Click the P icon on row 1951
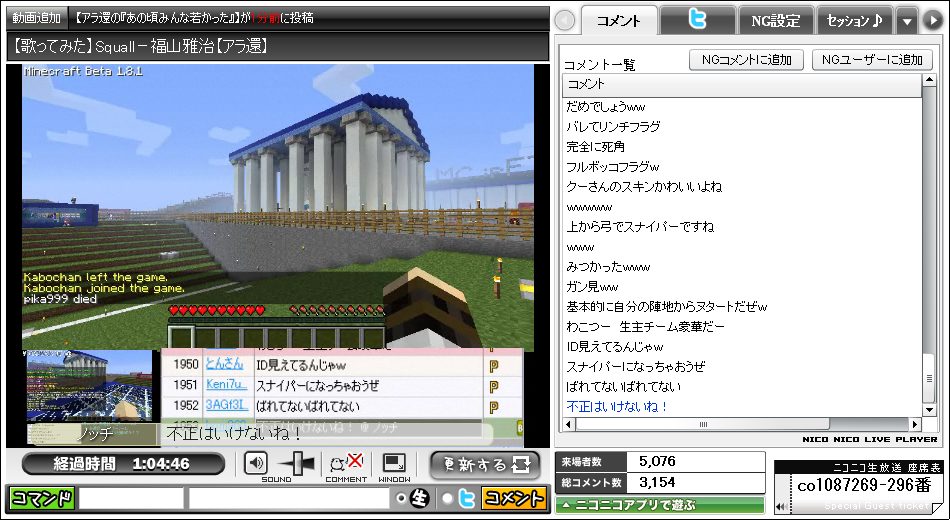This screenshot has height=520, width=950. coord(494,386)
